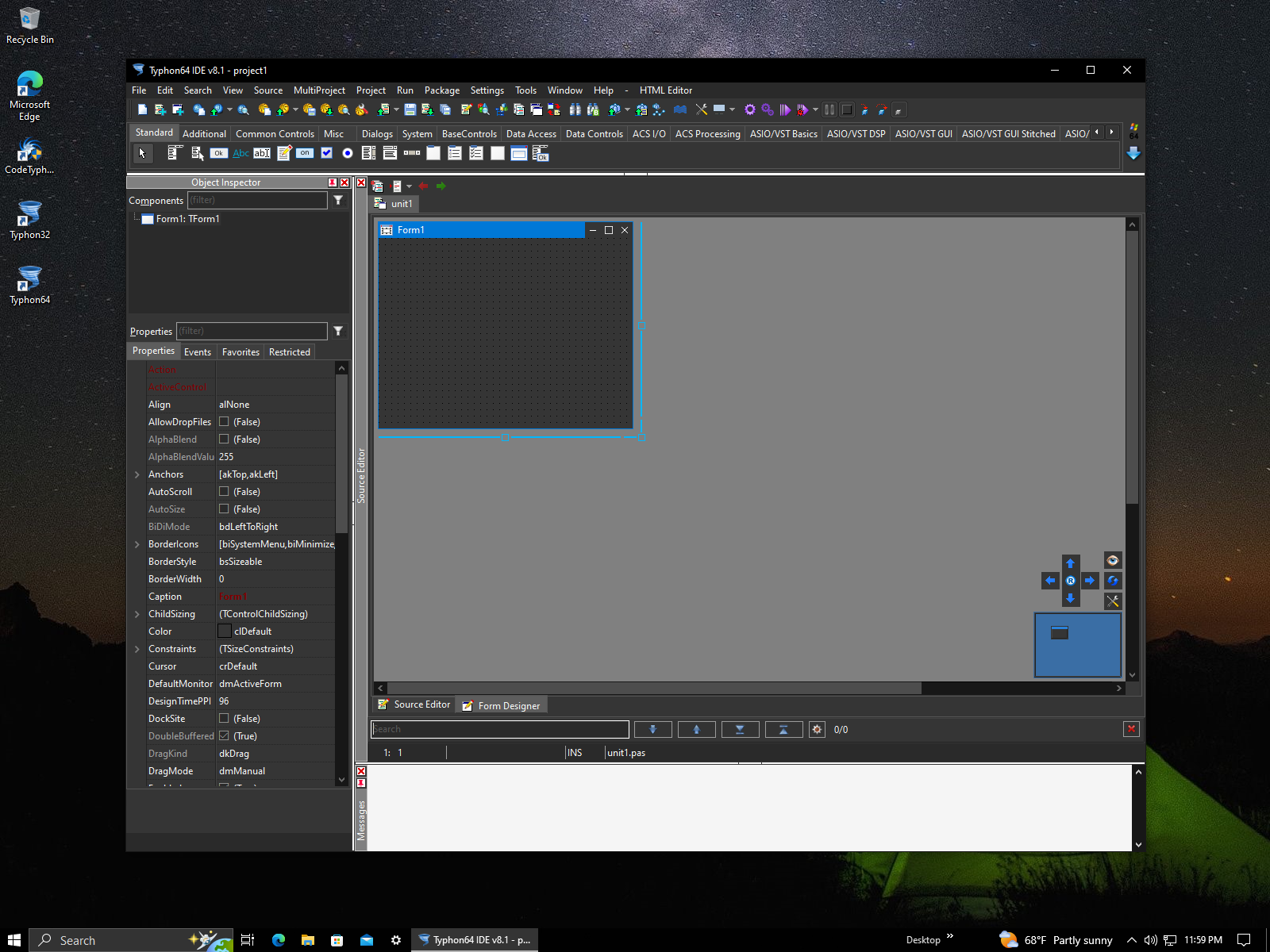Click the purple gear Compile icon
This screenshot has width=1270, height=952.
click(x=749, y=110)
